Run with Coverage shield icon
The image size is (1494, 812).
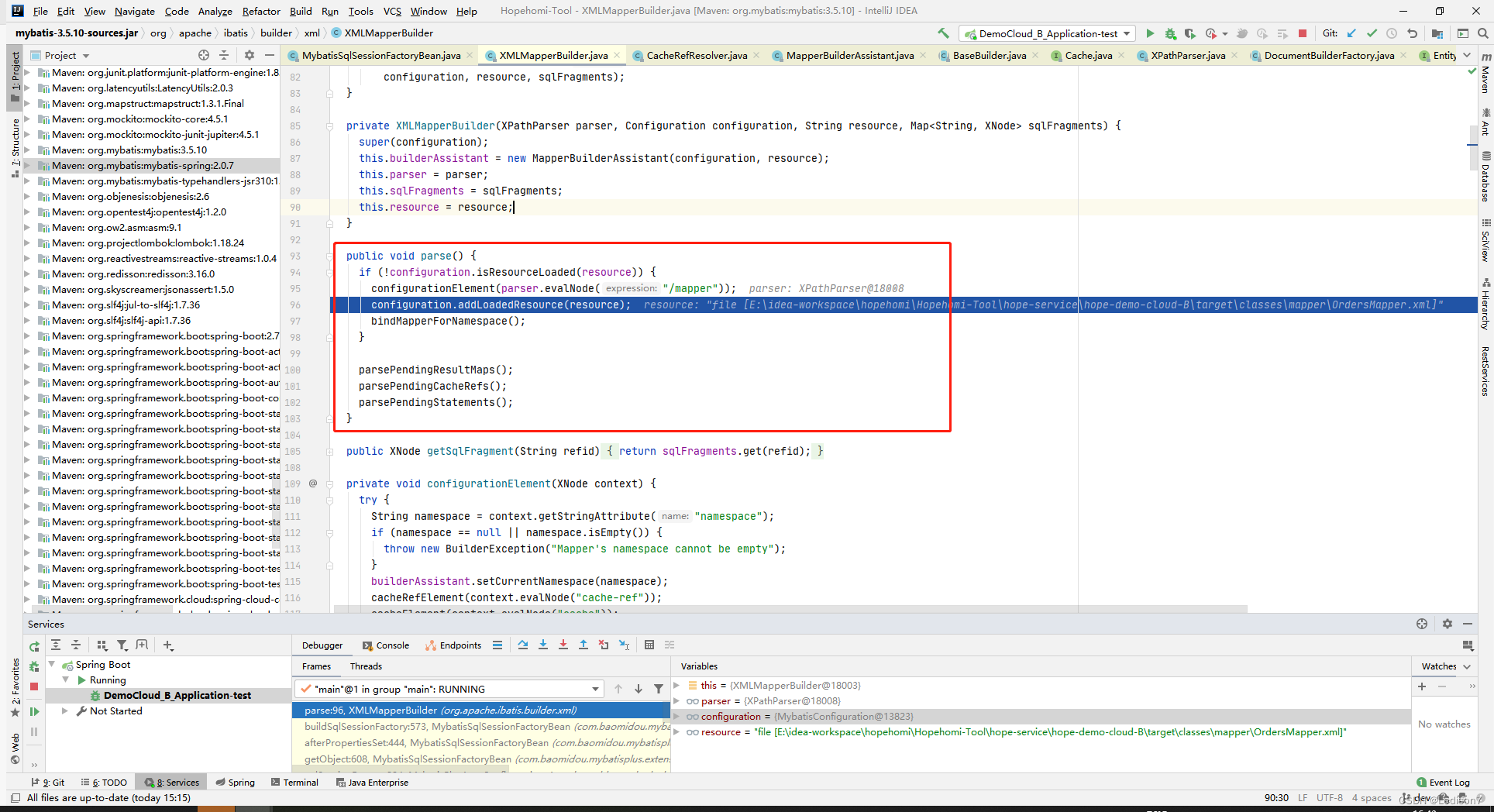pyautogui.click(x=1189, y=33)
